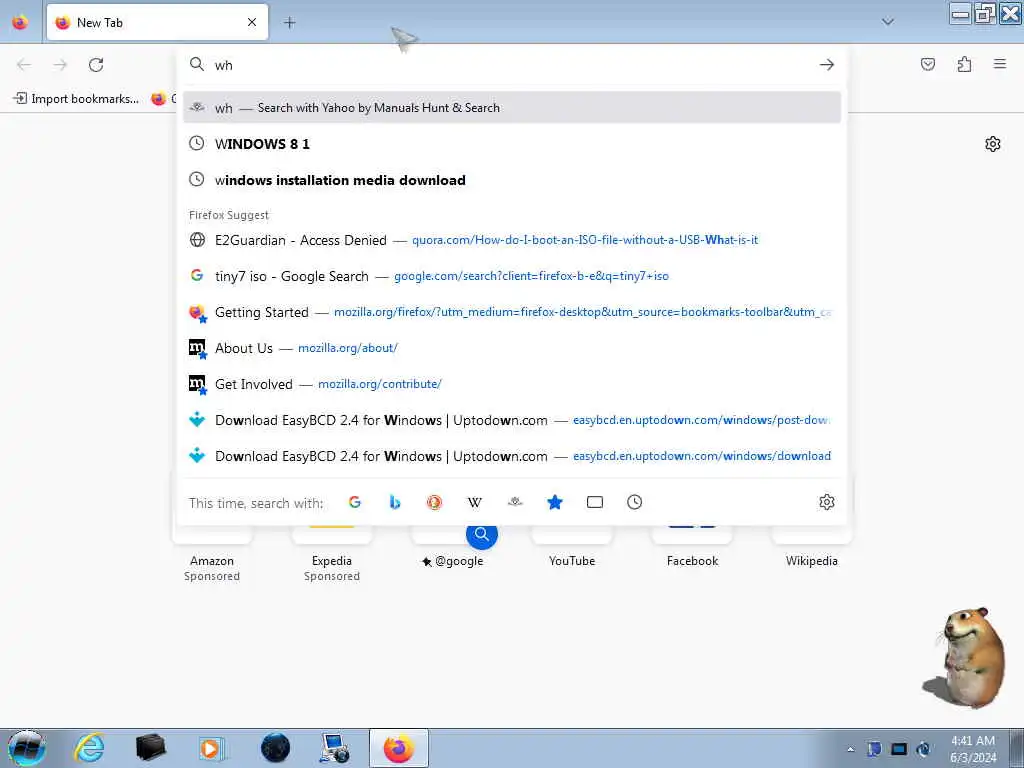Screen dimensions: 1024x768
Task: Open the Windows Start button
Action: 26,748
